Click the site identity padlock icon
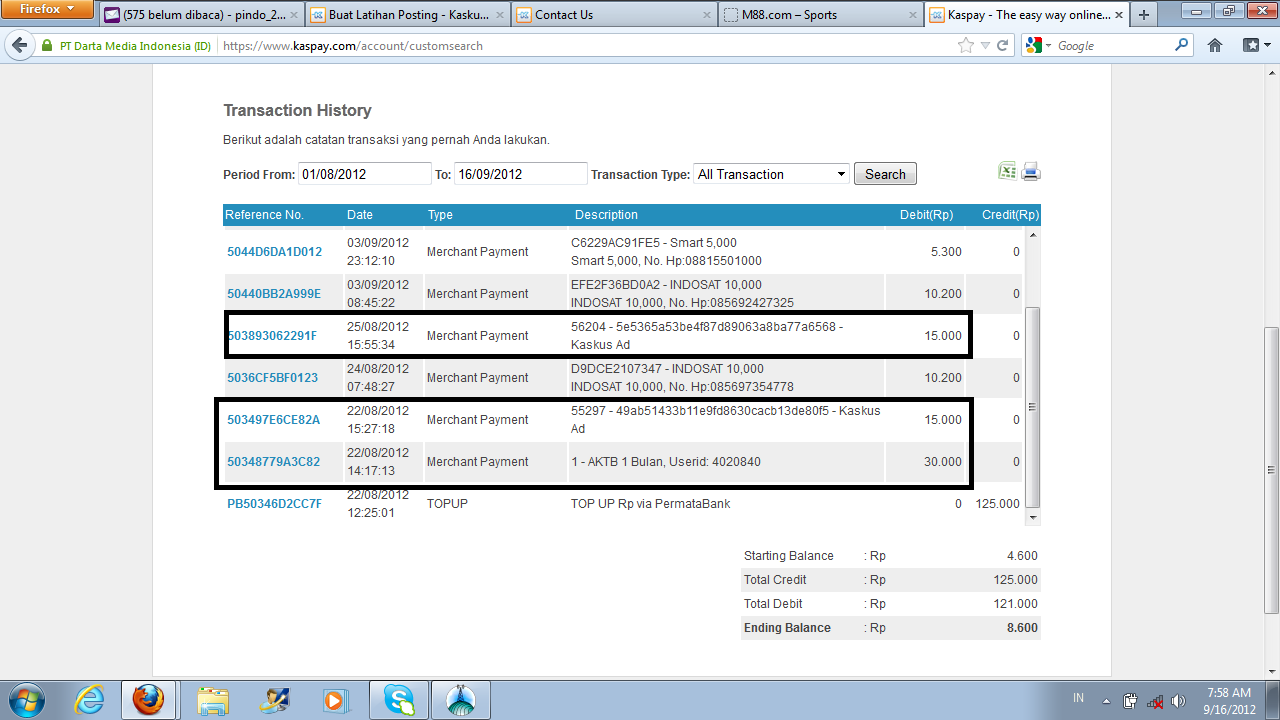 [46, 46]
